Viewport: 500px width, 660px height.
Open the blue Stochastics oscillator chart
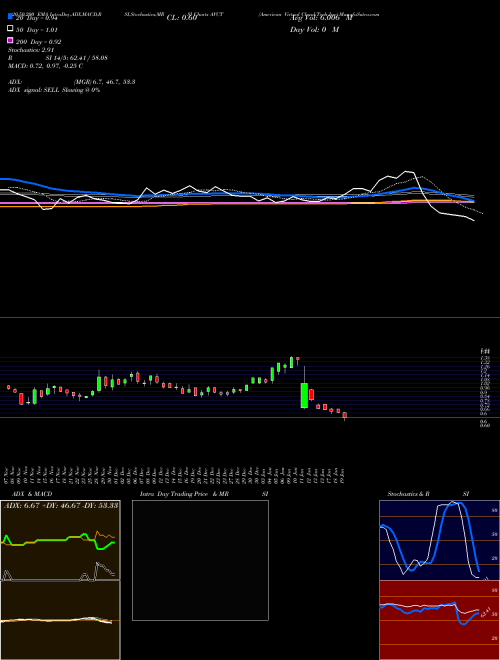coord(439,540)
